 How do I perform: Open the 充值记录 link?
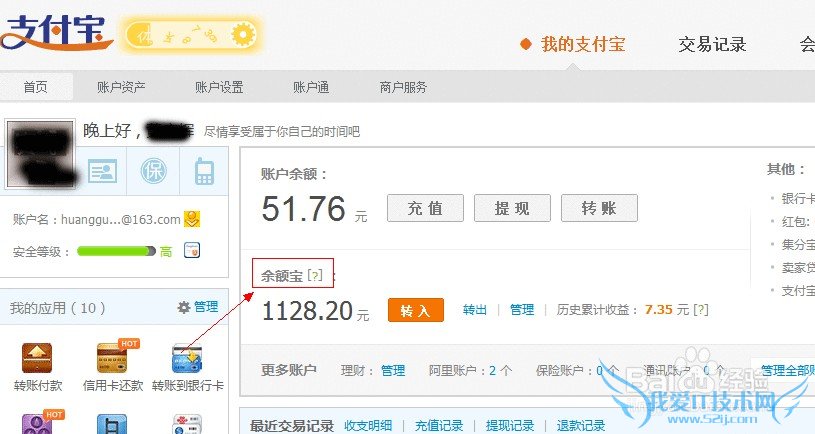click(439, 426)
